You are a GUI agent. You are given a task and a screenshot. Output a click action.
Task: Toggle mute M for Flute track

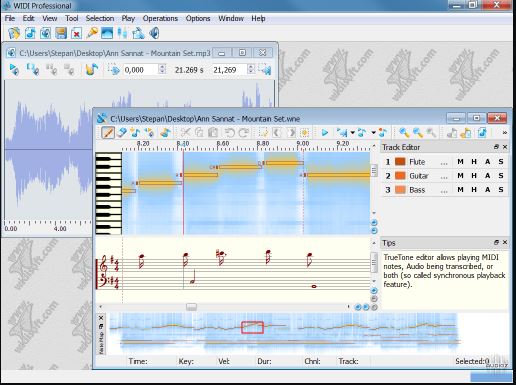click(x=460, y=162)
